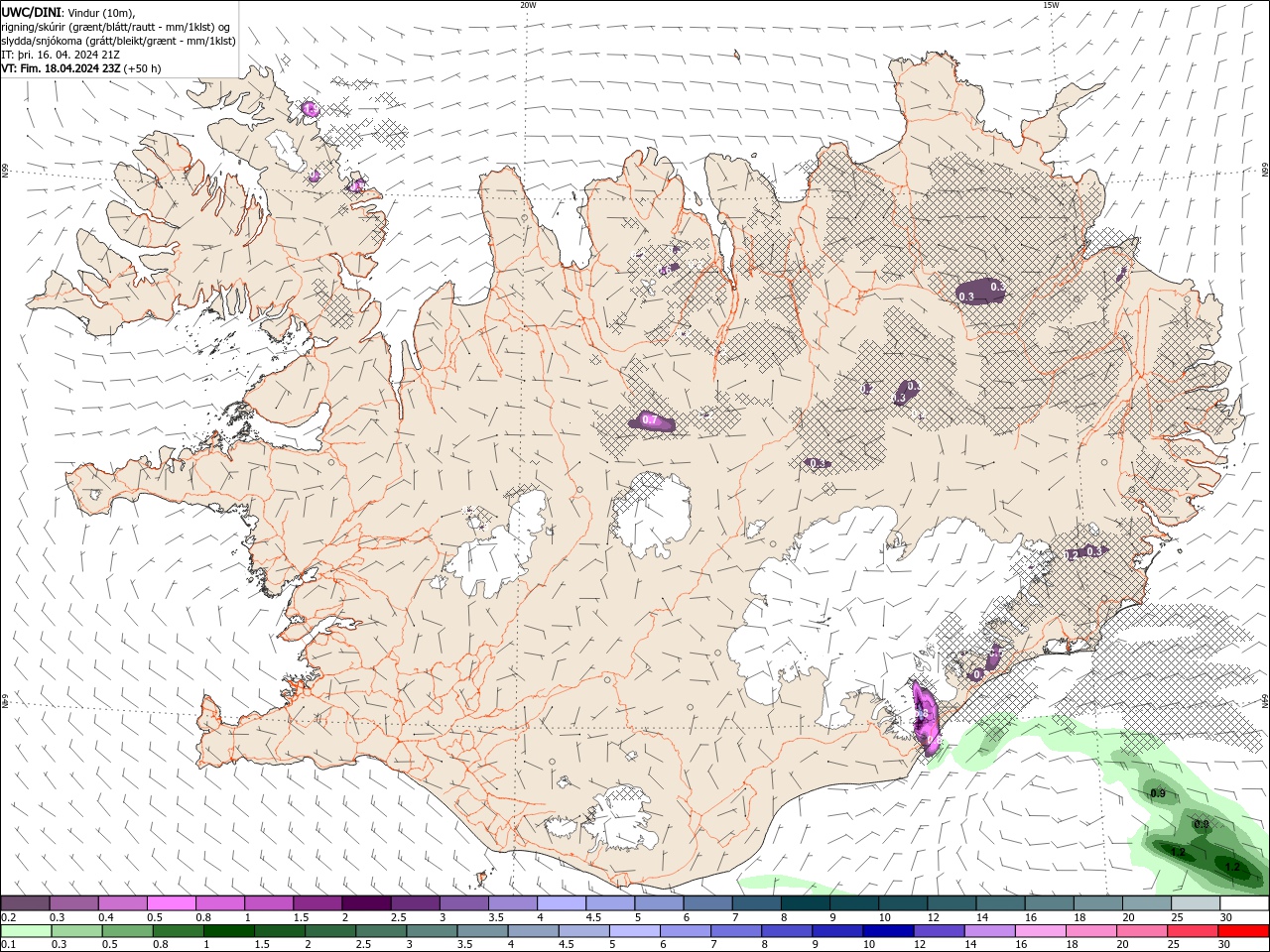
Task: Select rain legend swatch 12–14 violet
Action: pos(938,931)
